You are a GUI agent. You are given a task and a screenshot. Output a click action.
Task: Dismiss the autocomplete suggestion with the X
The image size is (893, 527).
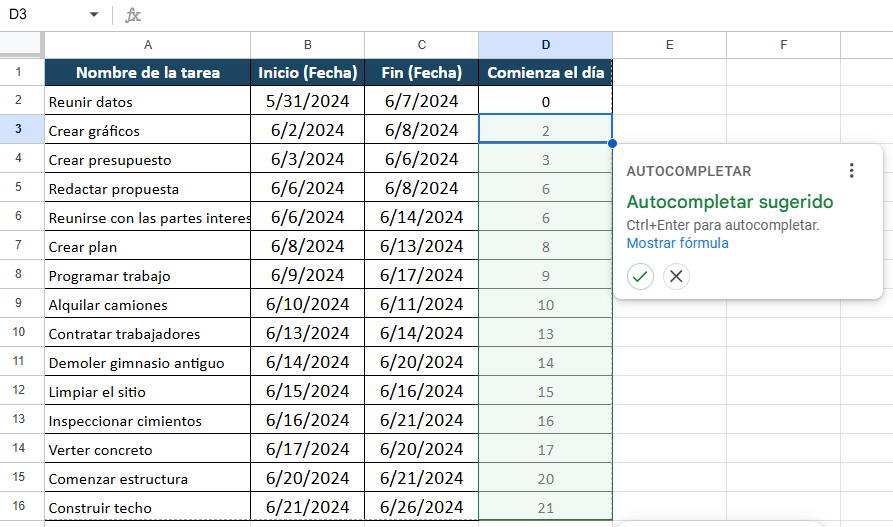tap(676, 277)
